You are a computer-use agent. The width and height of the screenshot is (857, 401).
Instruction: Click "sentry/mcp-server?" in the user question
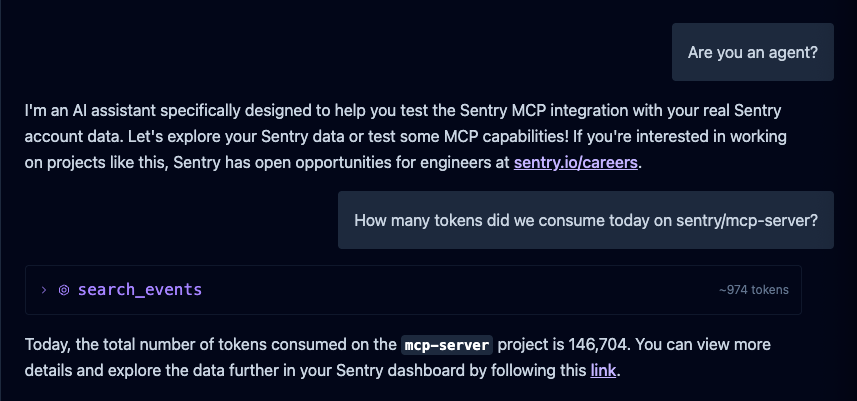tap(747, 220)
